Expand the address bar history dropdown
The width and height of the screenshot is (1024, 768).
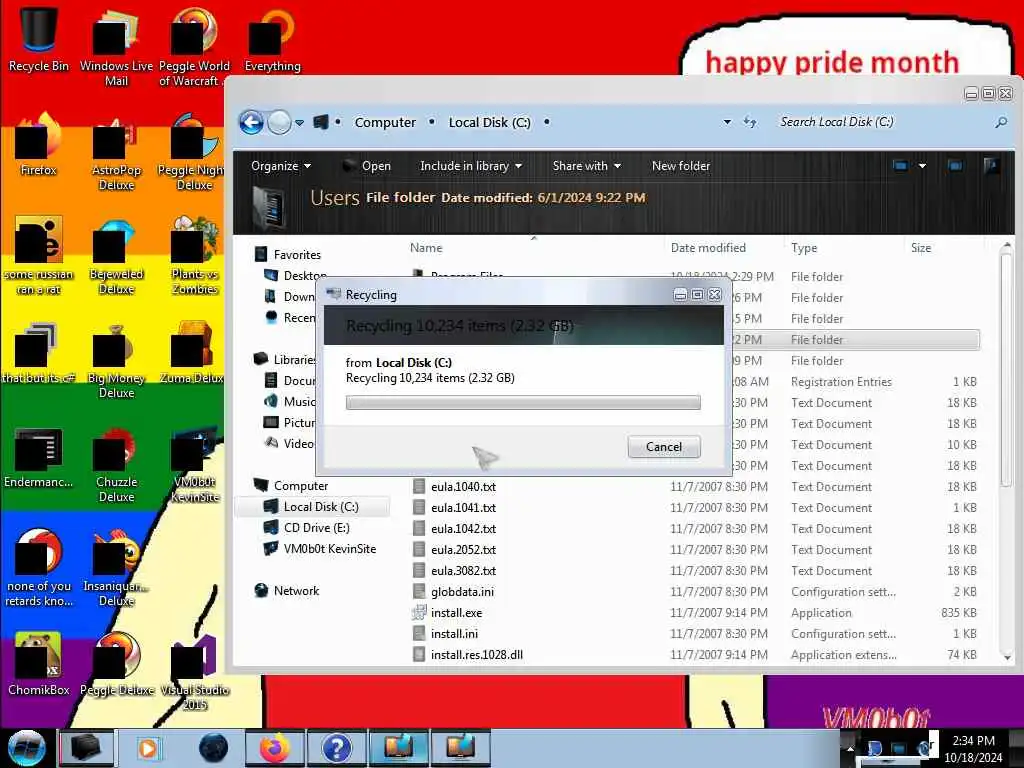pos(727,122)
